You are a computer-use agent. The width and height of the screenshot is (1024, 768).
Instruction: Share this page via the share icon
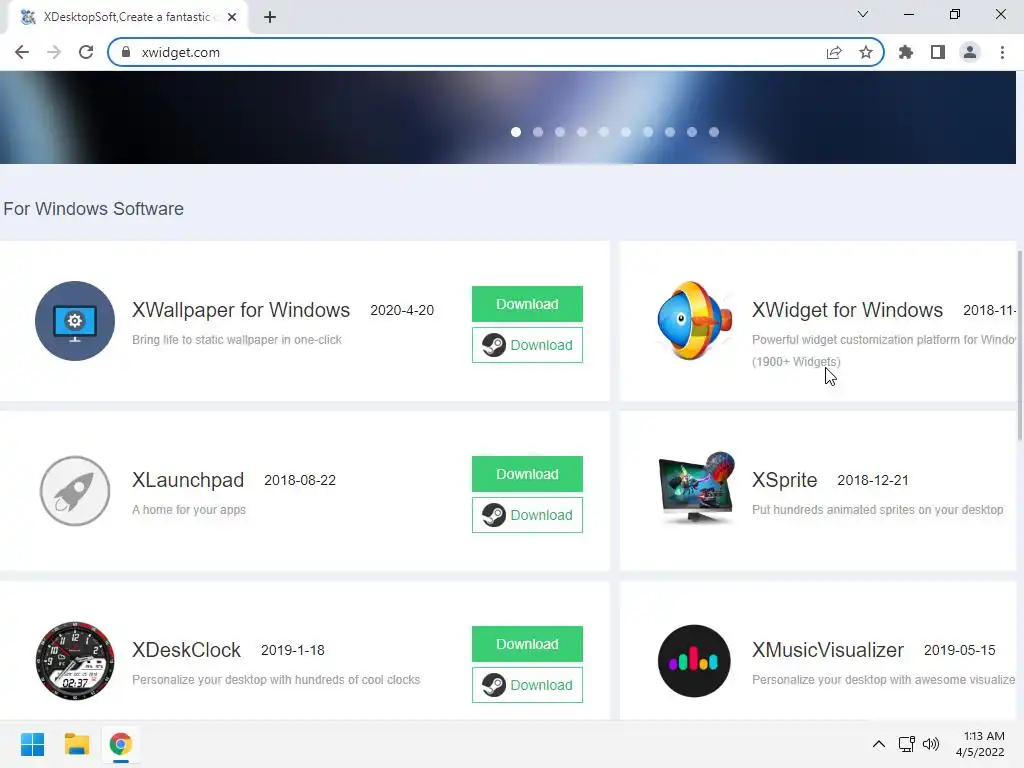(834, 52)
